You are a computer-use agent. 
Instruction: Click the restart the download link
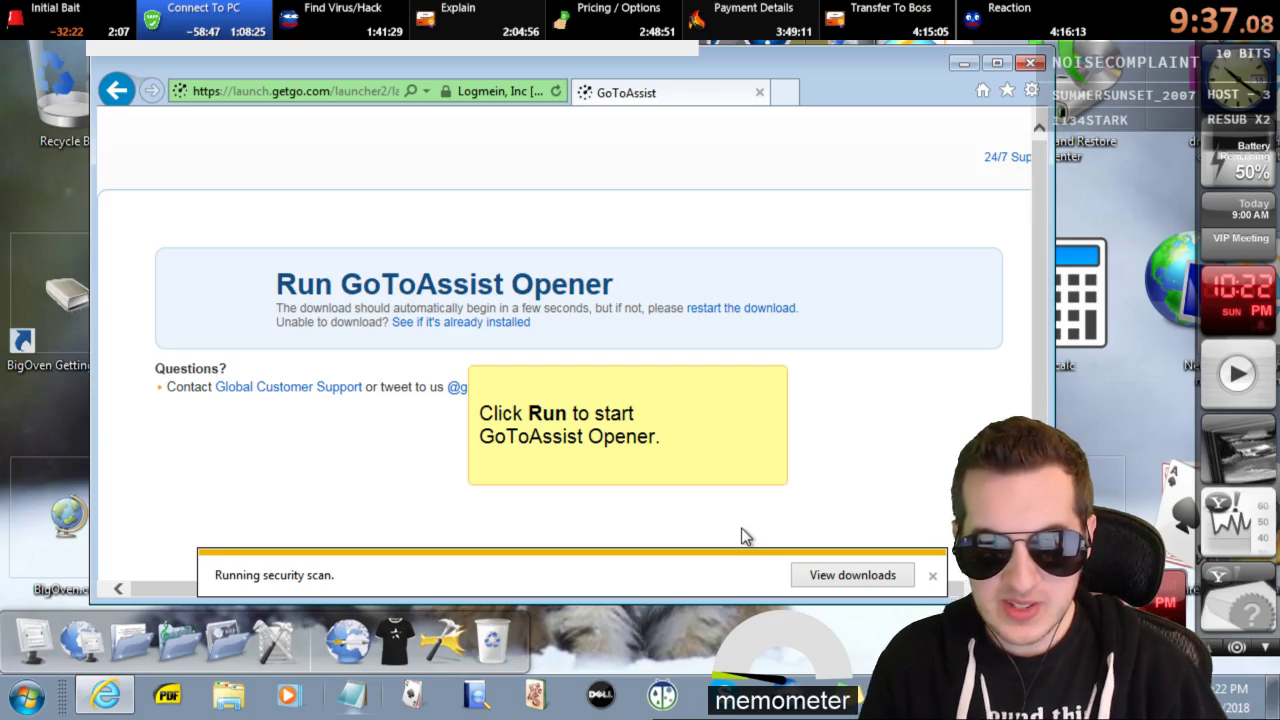(x=741, y=308)
